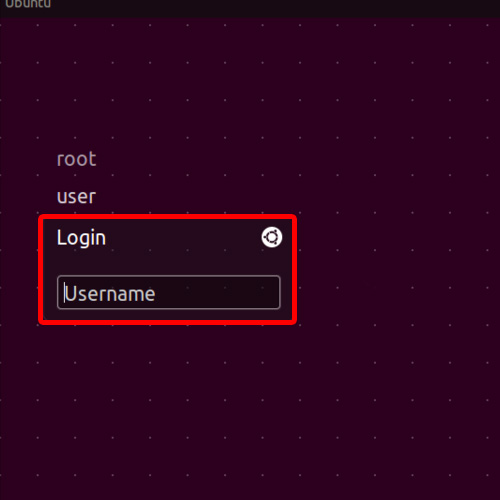Click the 'user' name above the Login box
This screenshot has height=500, width=500.
[76, 196]
